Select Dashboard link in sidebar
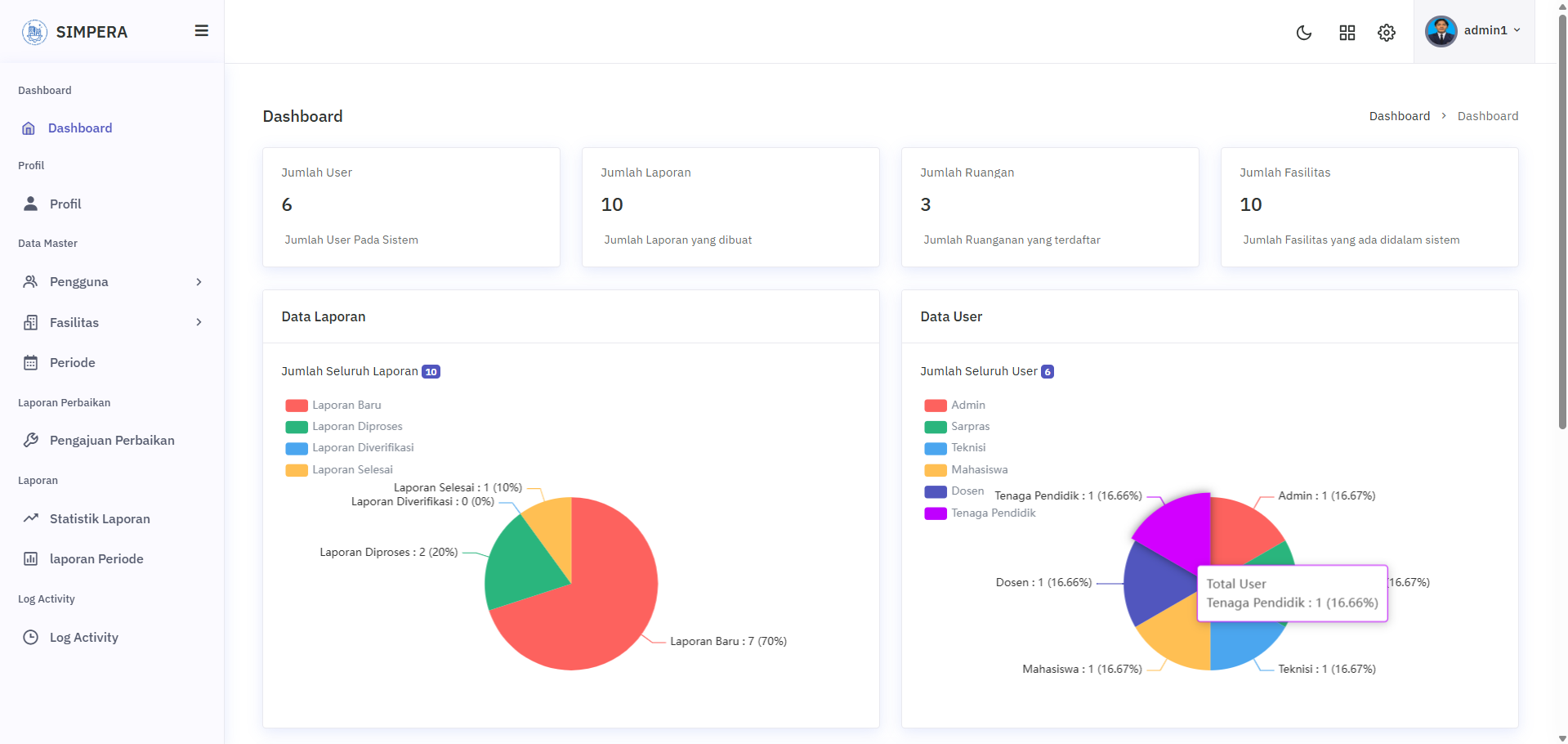The width and height of the screenshot is (1568, 744). pyautogui.click(x=80, y=128)
